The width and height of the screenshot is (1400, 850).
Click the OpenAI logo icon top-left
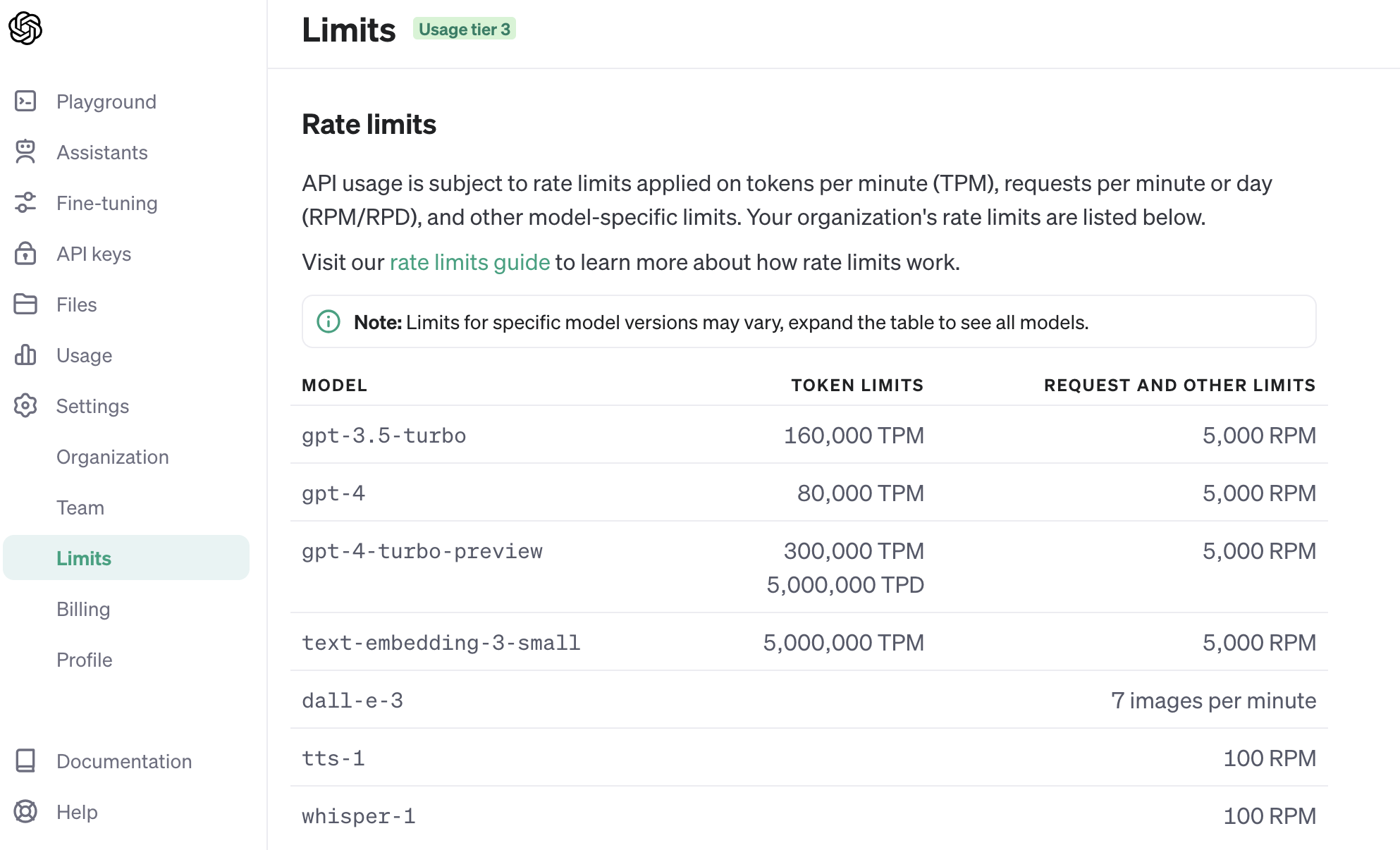click(26, 29)
